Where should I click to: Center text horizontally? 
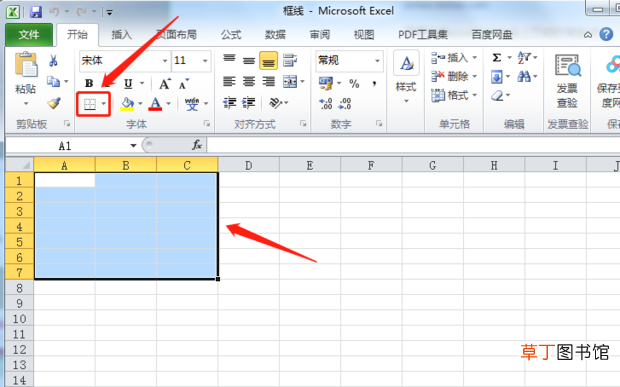pos(249,82)
